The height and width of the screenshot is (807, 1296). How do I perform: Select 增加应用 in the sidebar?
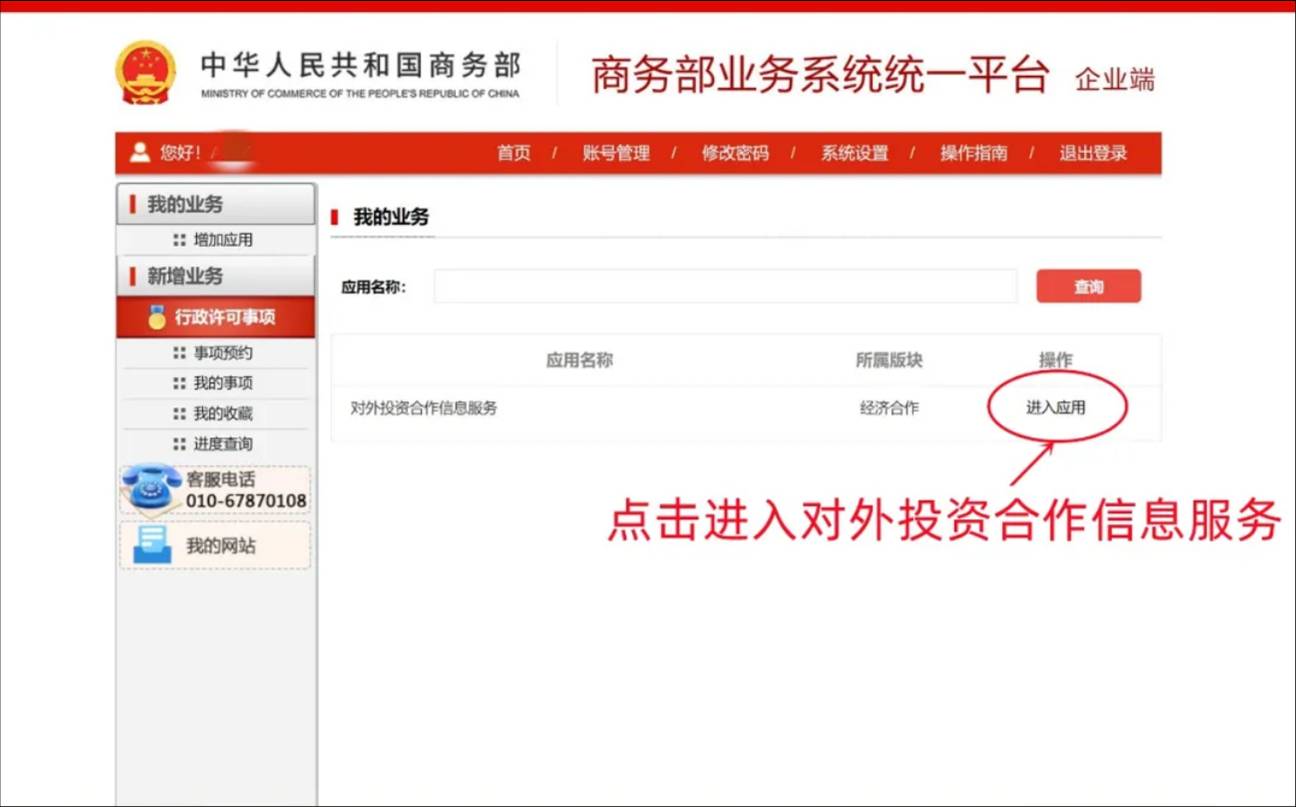tap(223, 240)
